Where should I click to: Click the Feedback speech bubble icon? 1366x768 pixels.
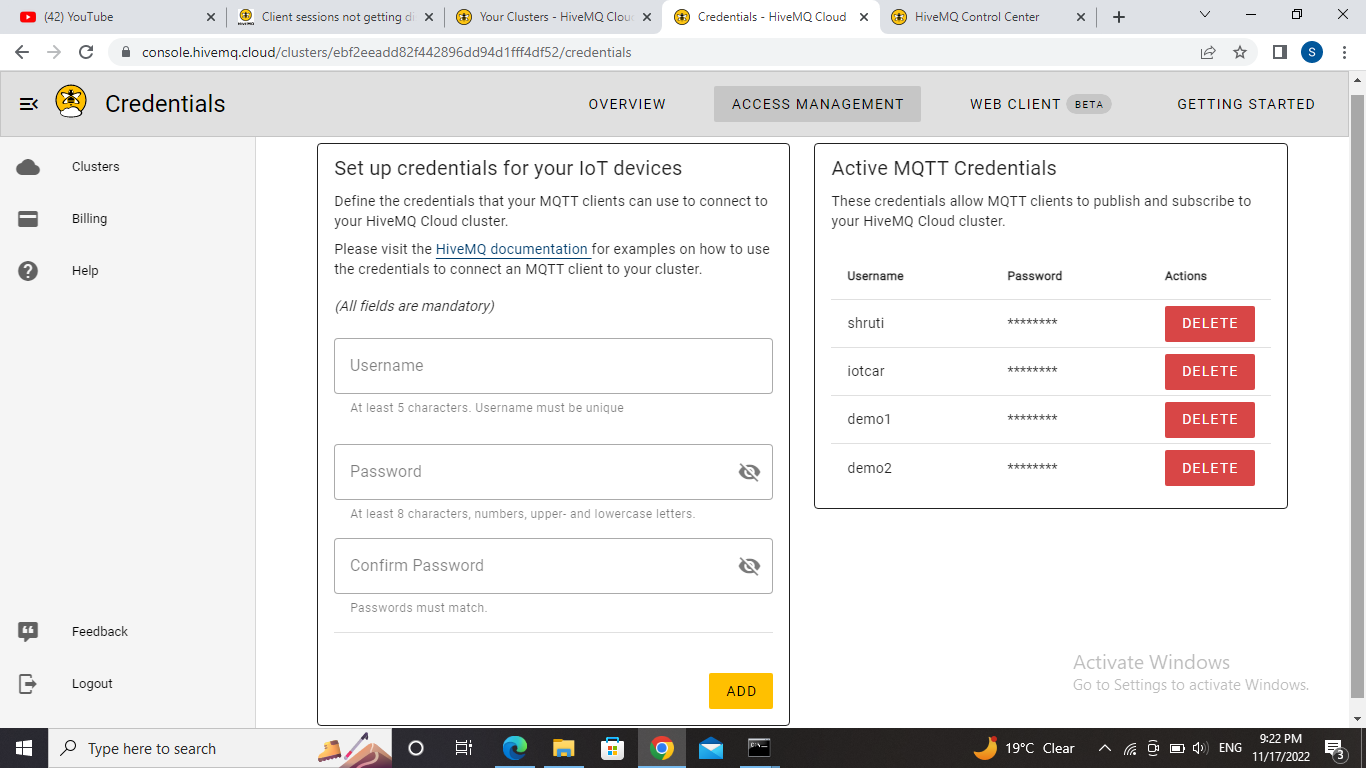(x=28, y=632)
